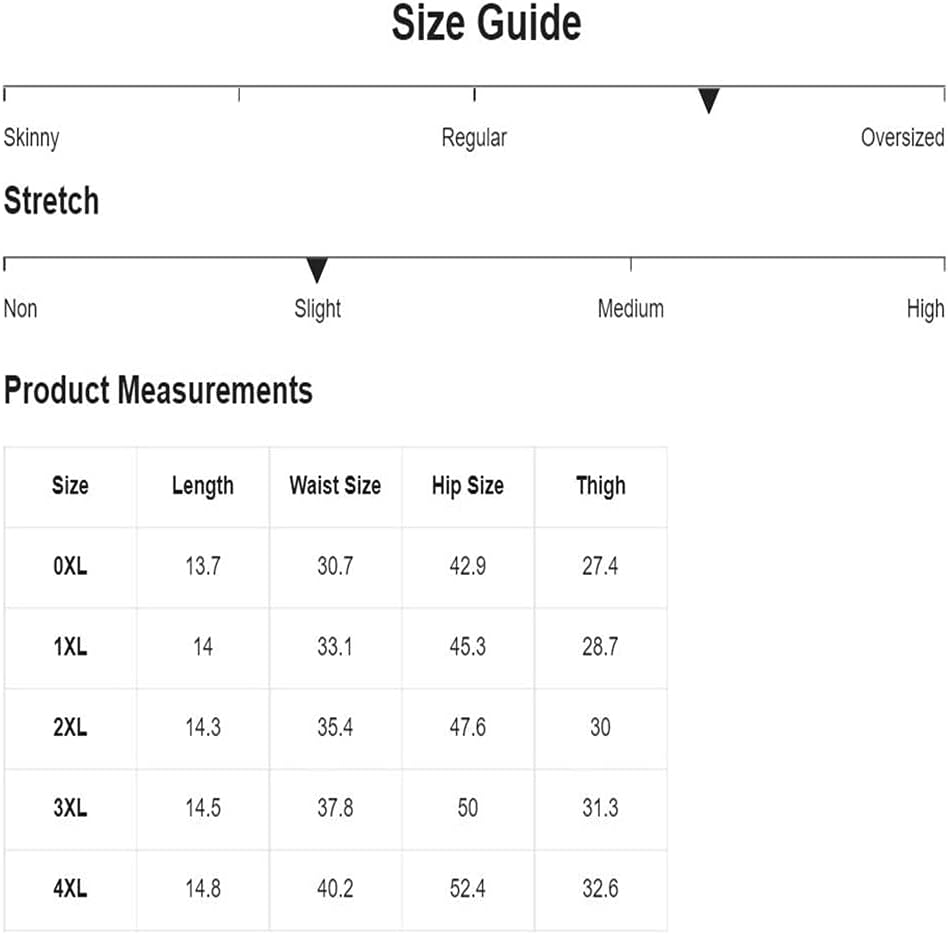Select the Skinny fit label
The width and height of the screenshot is (948, 934).
tap(31, 138)
